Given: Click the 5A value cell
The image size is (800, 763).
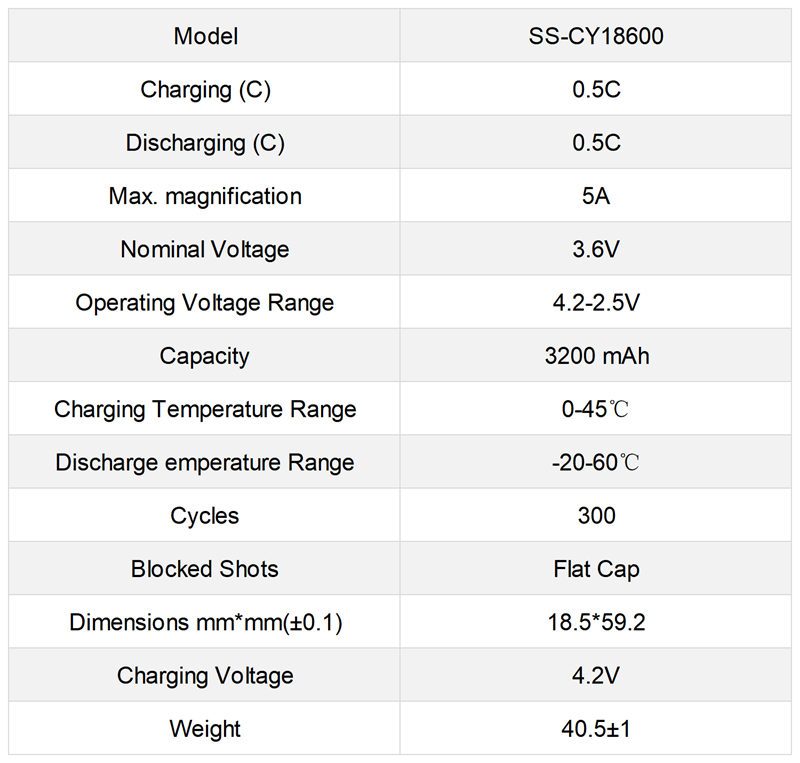Looking at the screenshot, I should coord(596,196).
